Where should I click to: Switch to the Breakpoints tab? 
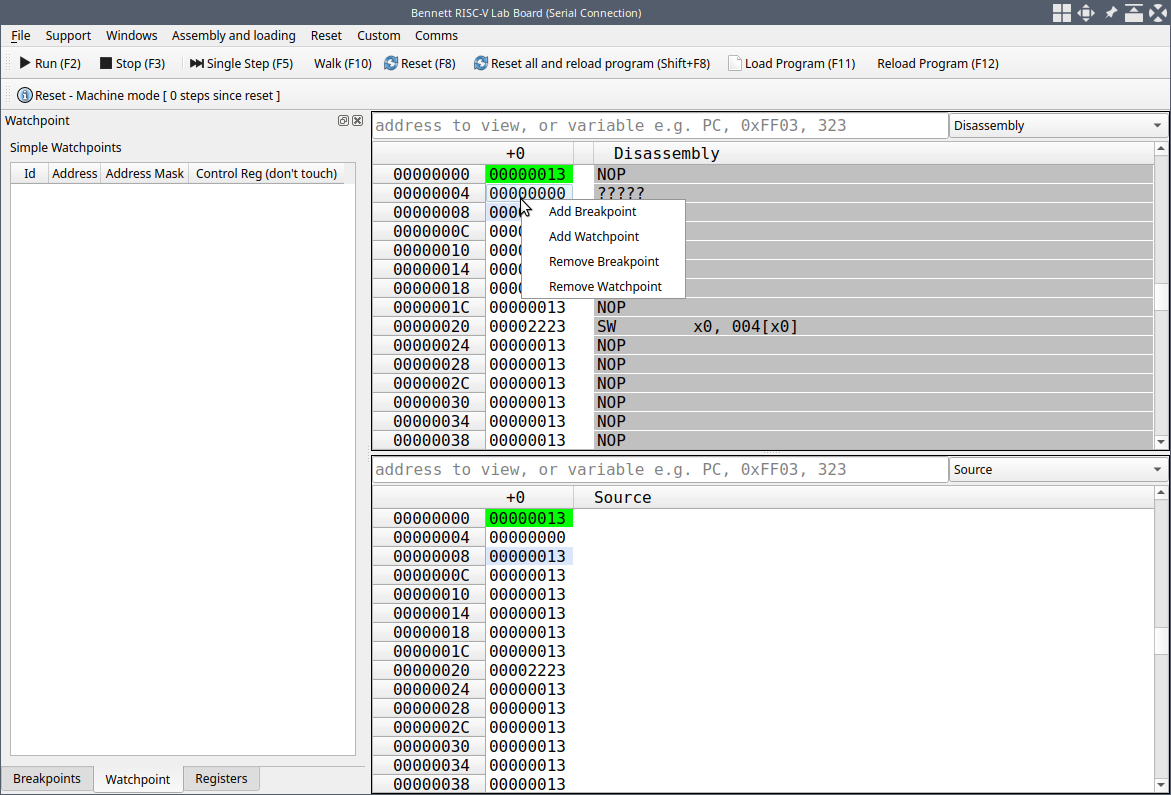pyautogui.click(x=47, y=779)
